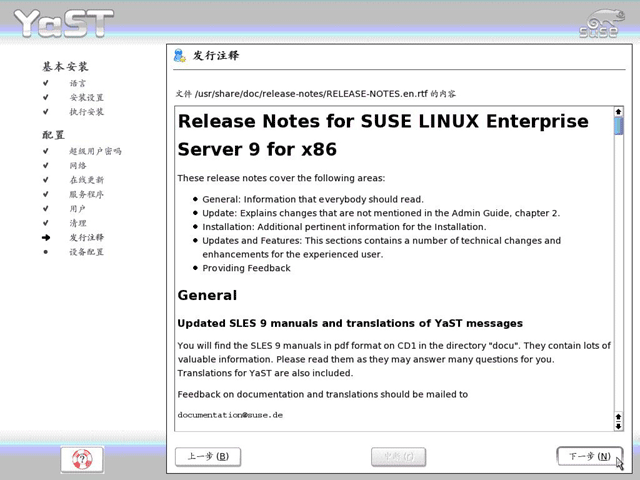640x480 pixels.
Task: Click the documentation@suse.de email address
Action: pyautogui.click(x=230, y=415)
